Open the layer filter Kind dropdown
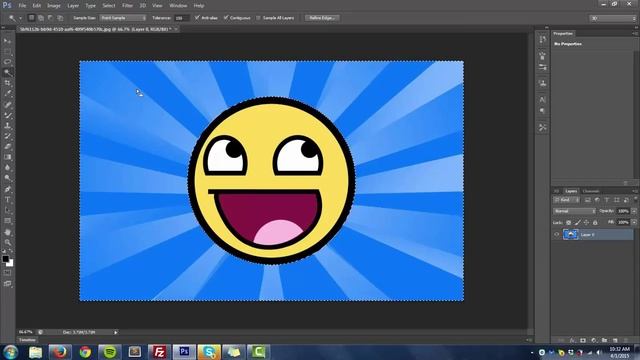Screen dimensions: 640x360 [x=567, y=200]
